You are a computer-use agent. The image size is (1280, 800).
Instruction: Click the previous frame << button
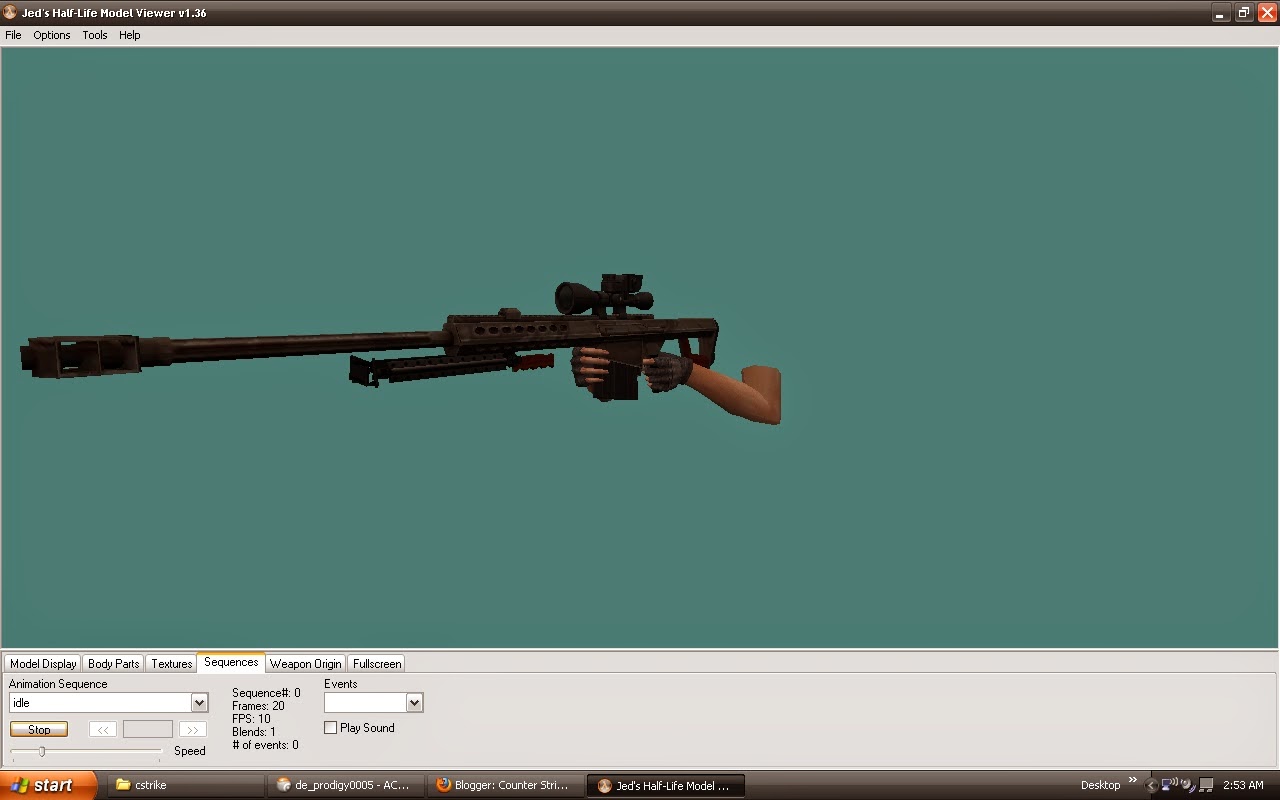click(x=102, y=730)
